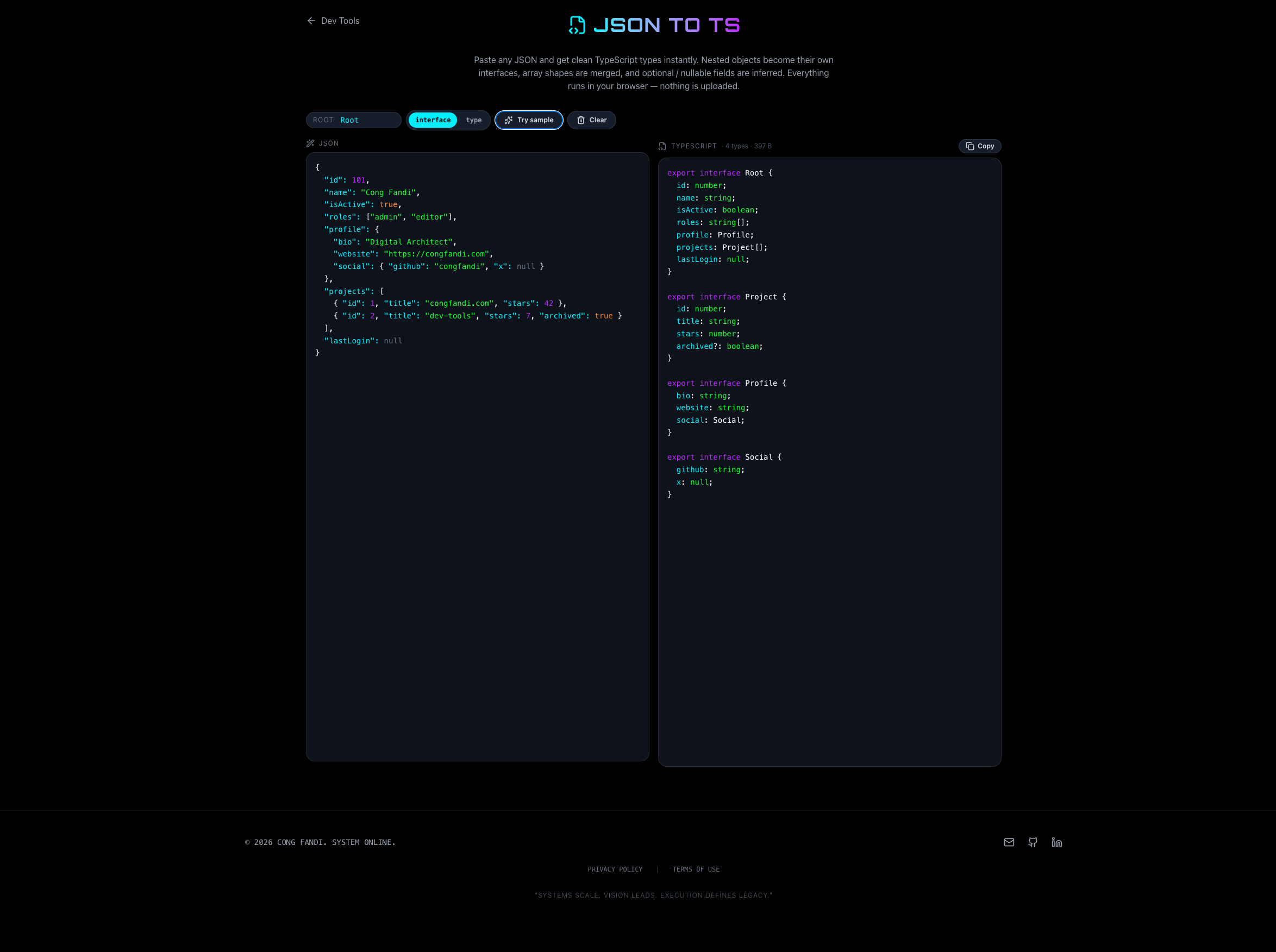
Task: Click "projects: Project[];" in the output
Action: click(x=722, y=247)
